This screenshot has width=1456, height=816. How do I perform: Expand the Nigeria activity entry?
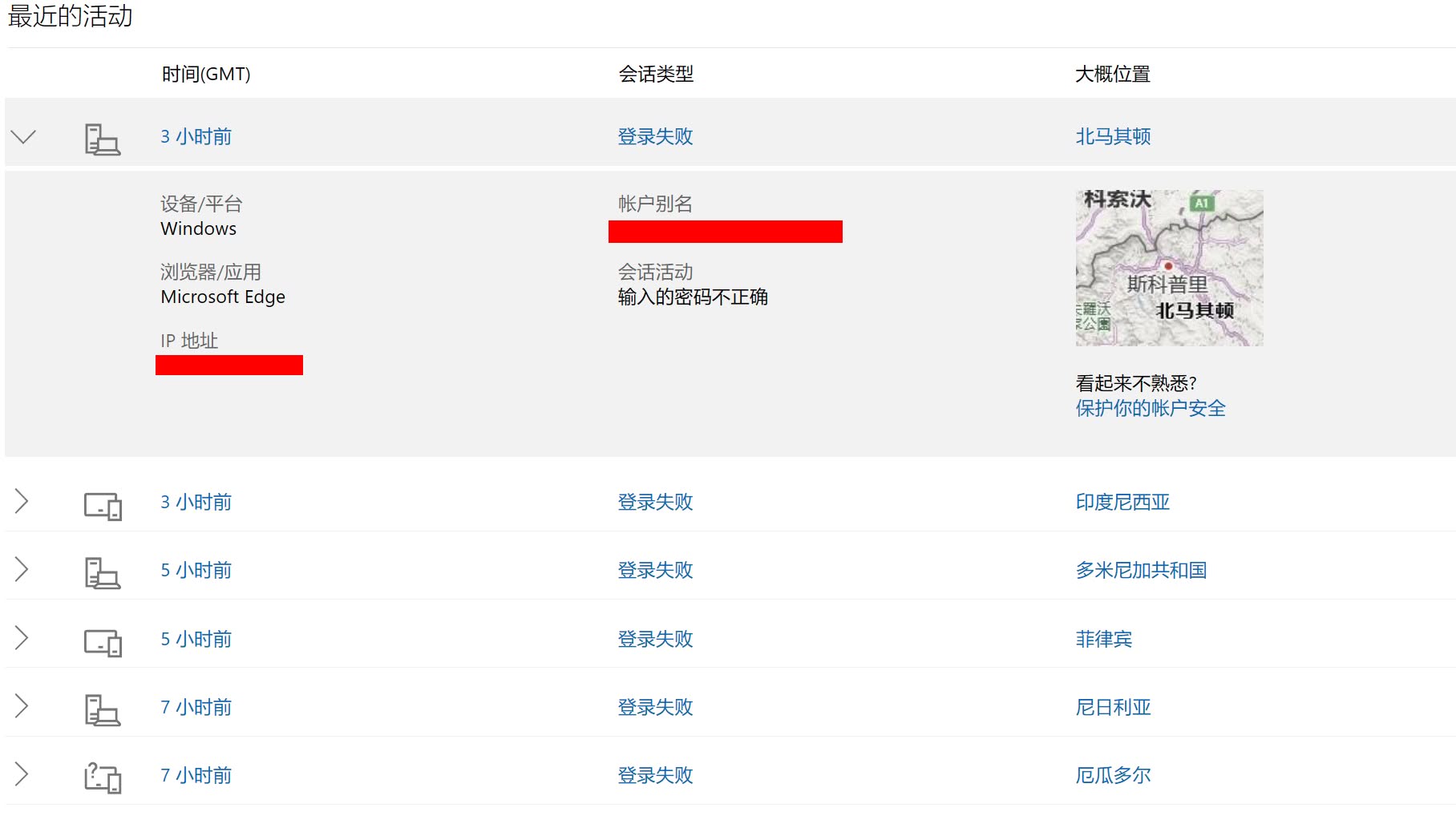20,707
